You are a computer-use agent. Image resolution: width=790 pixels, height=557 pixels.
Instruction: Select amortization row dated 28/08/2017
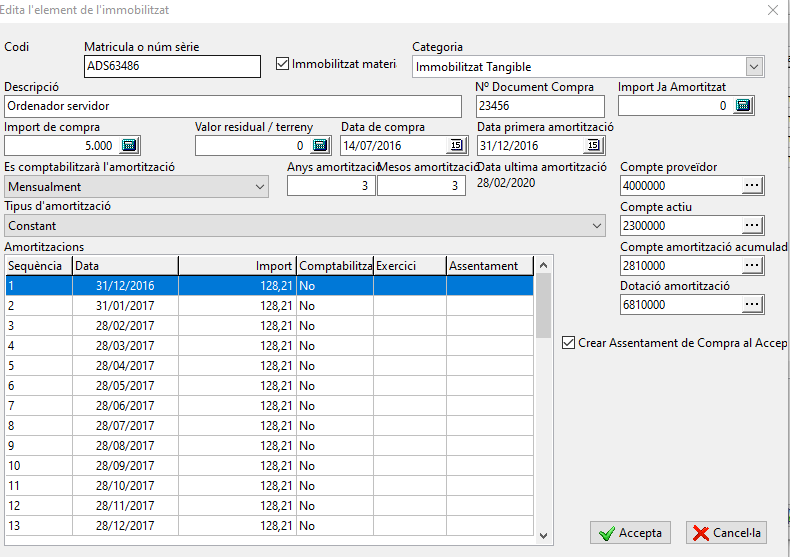tap(270, 446)
